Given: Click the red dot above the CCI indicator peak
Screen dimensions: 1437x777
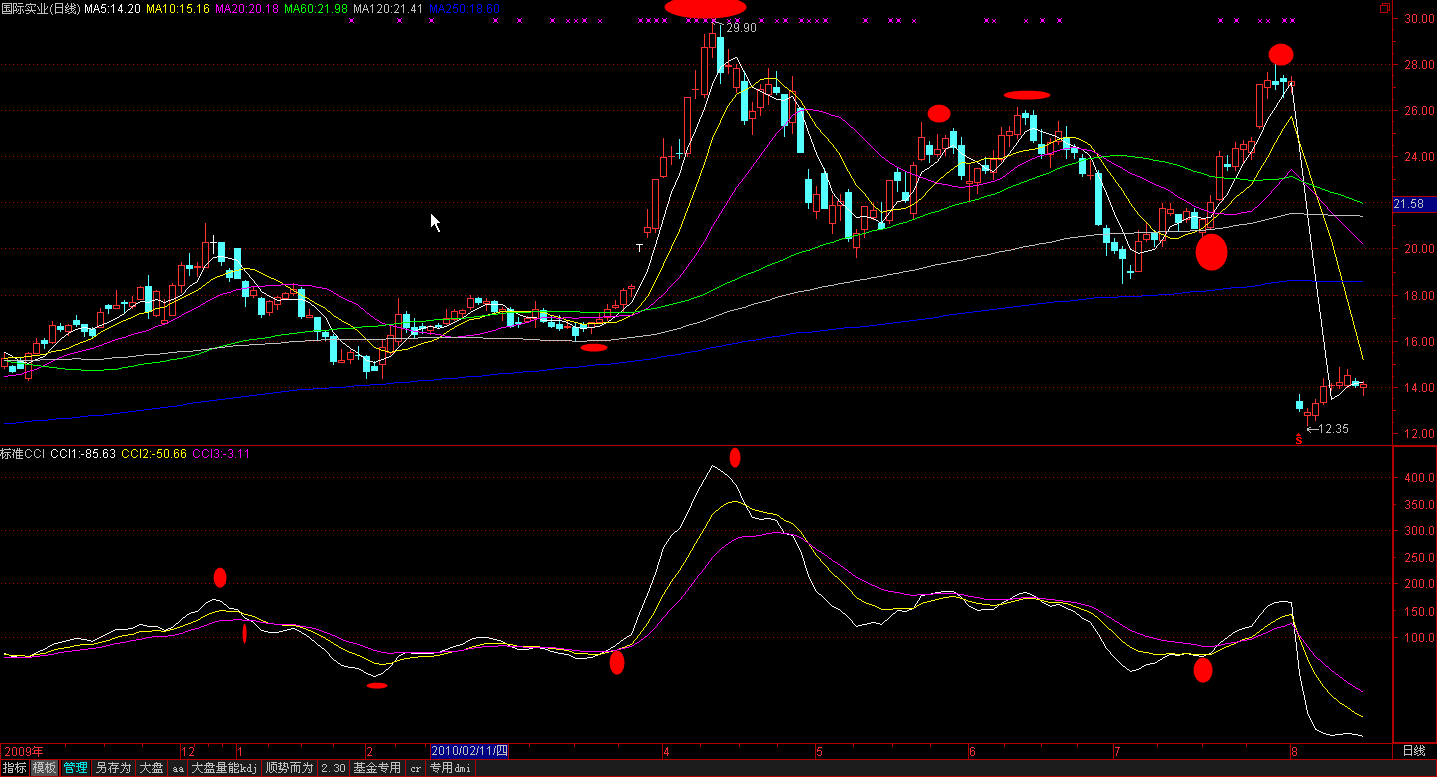Looking at the screenshot, I should (x=735, y=458).
